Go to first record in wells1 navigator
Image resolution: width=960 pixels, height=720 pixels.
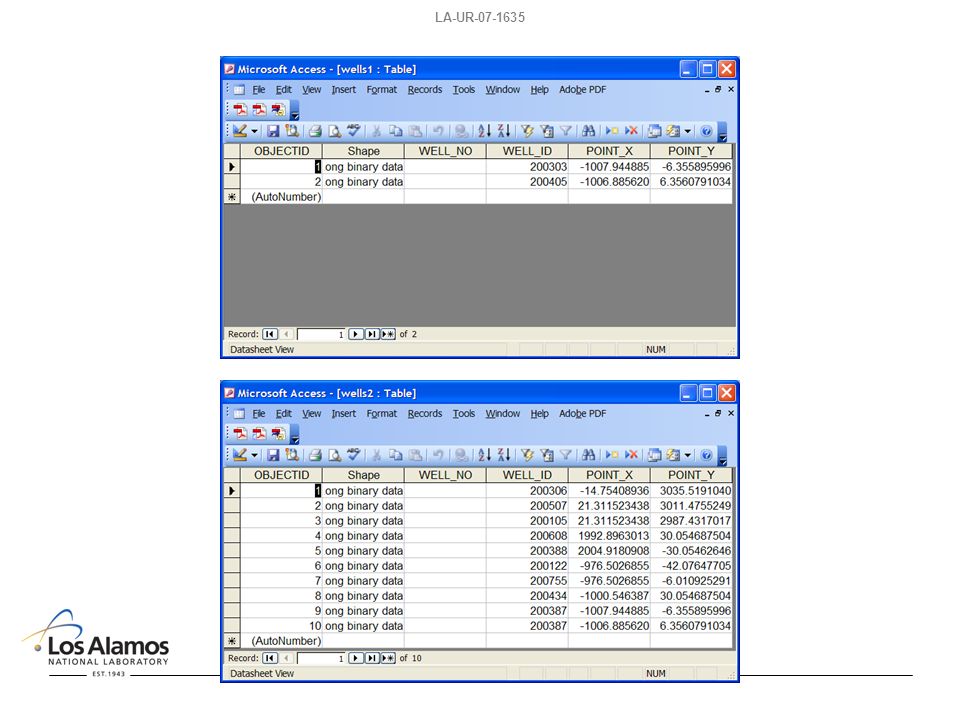coord(269,334)
